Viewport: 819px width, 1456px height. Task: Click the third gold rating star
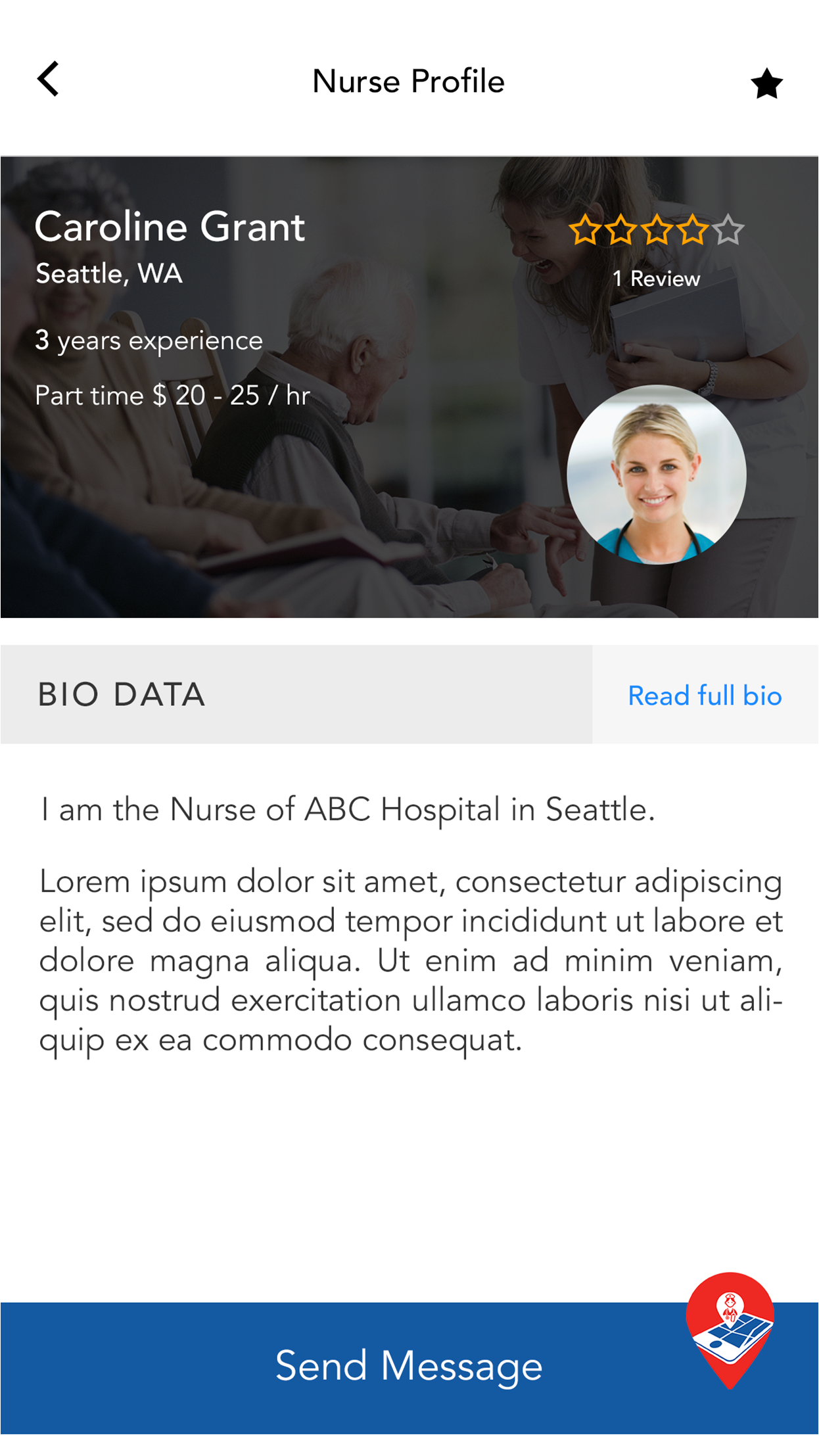(x=657, y=231)
